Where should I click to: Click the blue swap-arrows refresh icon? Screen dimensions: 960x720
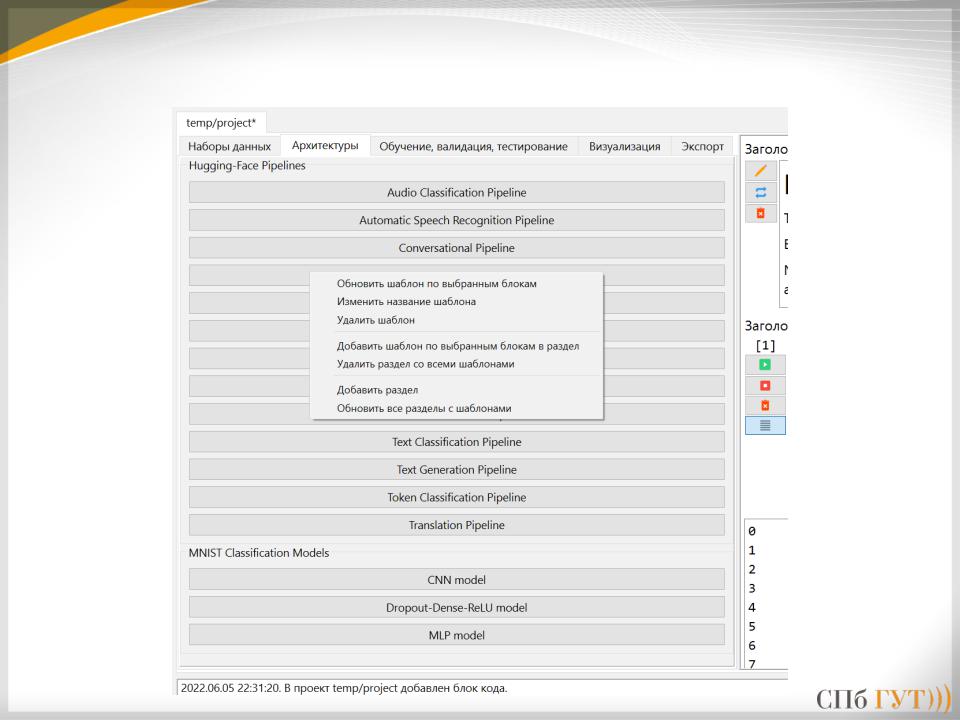tap(760, 192)
